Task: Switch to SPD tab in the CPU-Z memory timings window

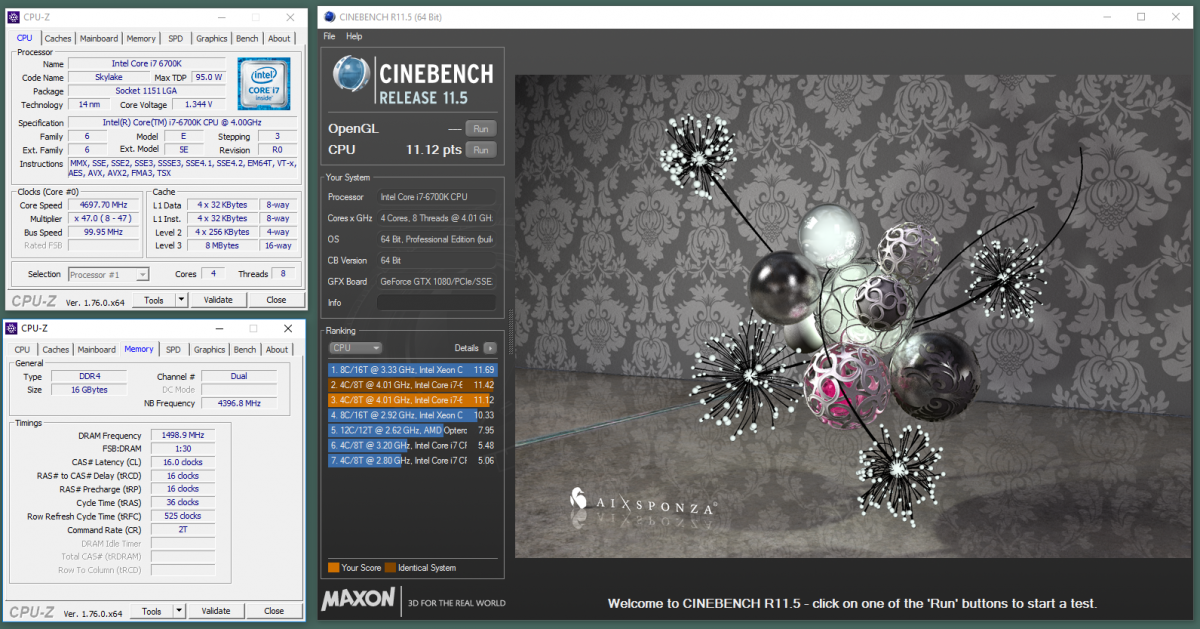Action: pos(173,350)
